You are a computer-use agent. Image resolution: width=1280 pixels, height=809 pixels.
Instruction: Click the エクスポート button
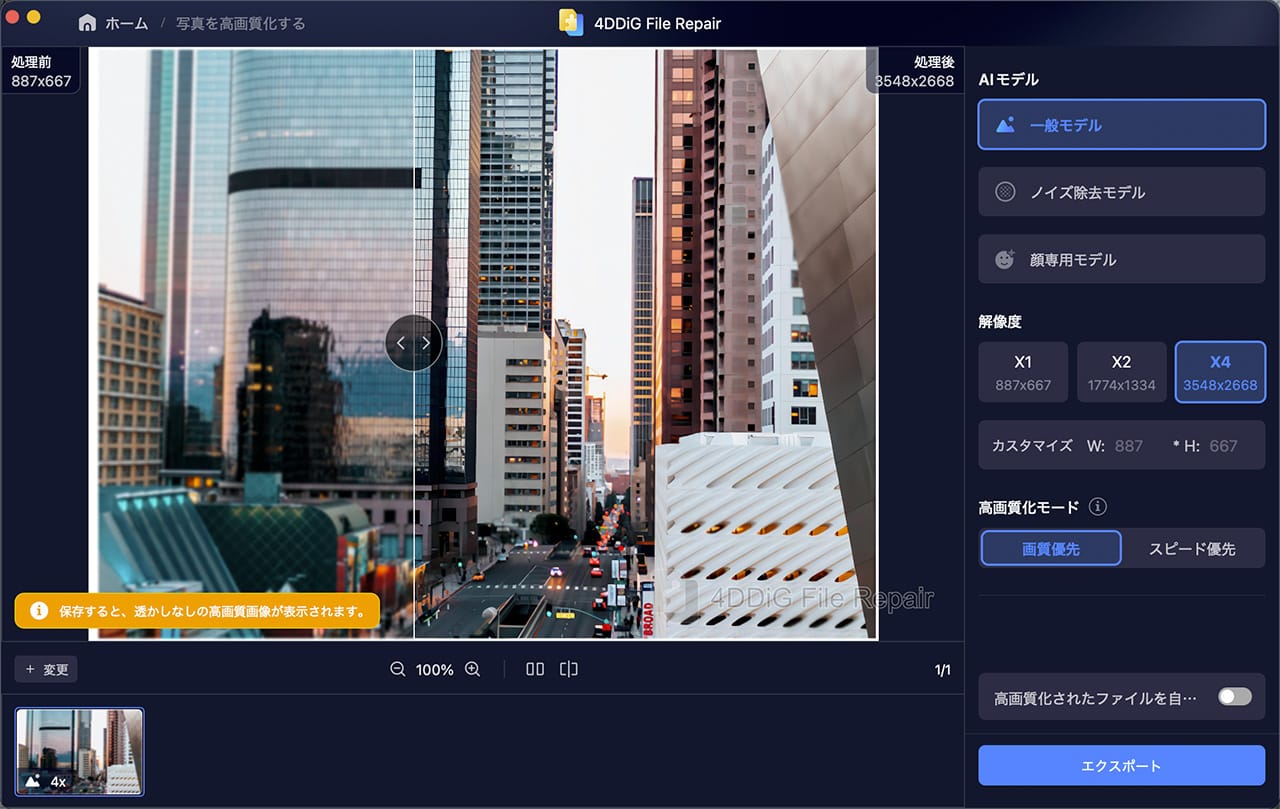pos(1121,765)
